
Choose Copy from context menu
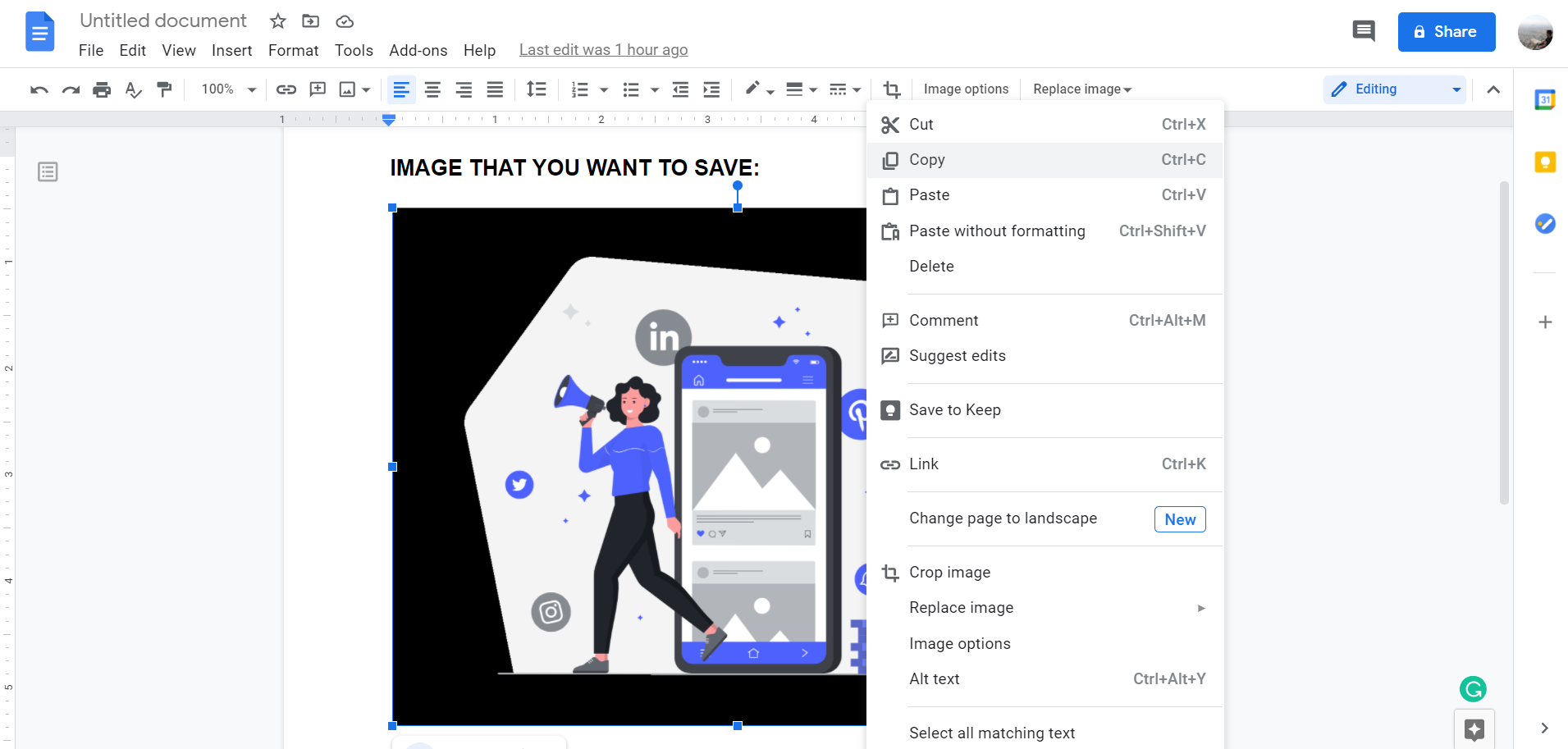tap(1045, 160)
